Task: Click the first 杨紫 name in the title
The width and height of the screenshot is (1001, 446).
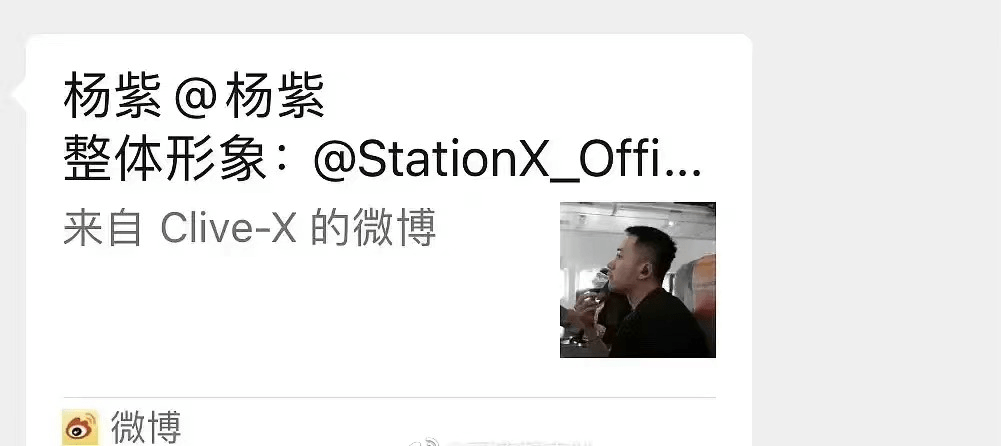Action: (112, 96)
